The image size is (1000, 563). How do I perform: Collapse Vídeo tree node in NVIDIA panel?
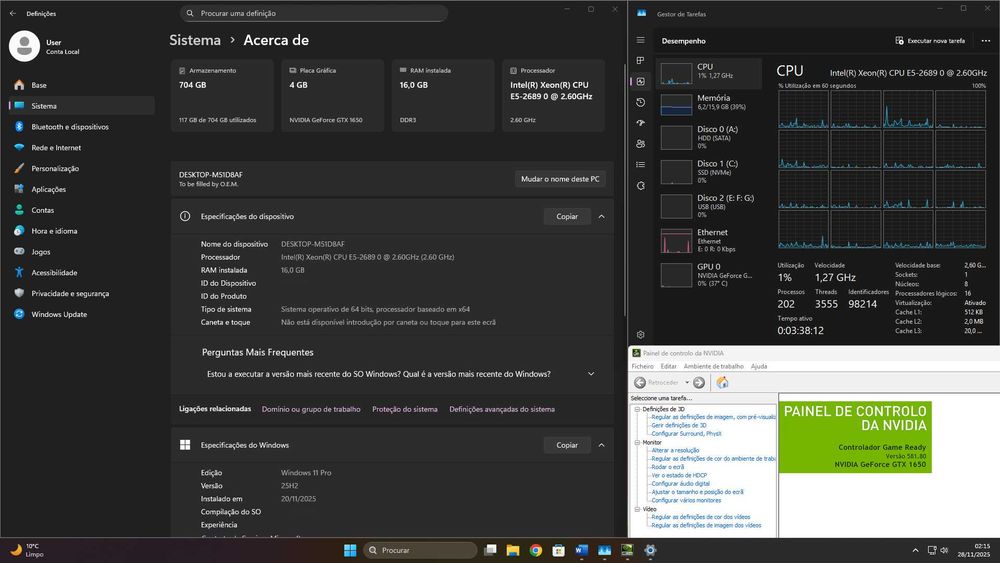tap(637, 509)
